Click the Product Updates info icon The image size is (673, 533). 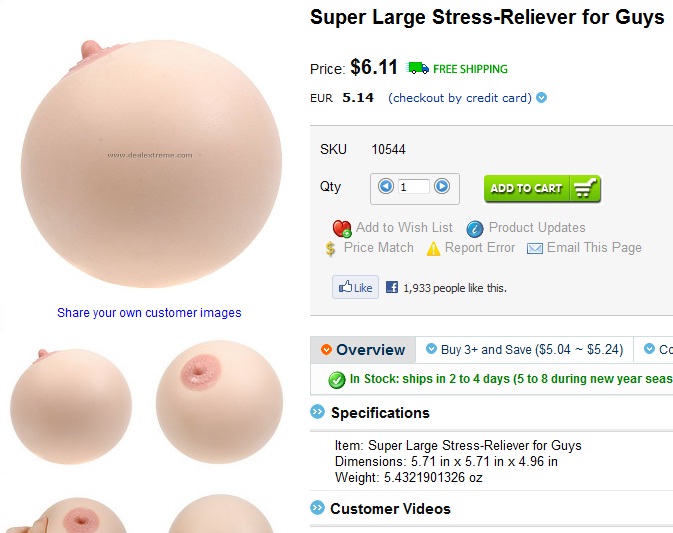[475, 229]
